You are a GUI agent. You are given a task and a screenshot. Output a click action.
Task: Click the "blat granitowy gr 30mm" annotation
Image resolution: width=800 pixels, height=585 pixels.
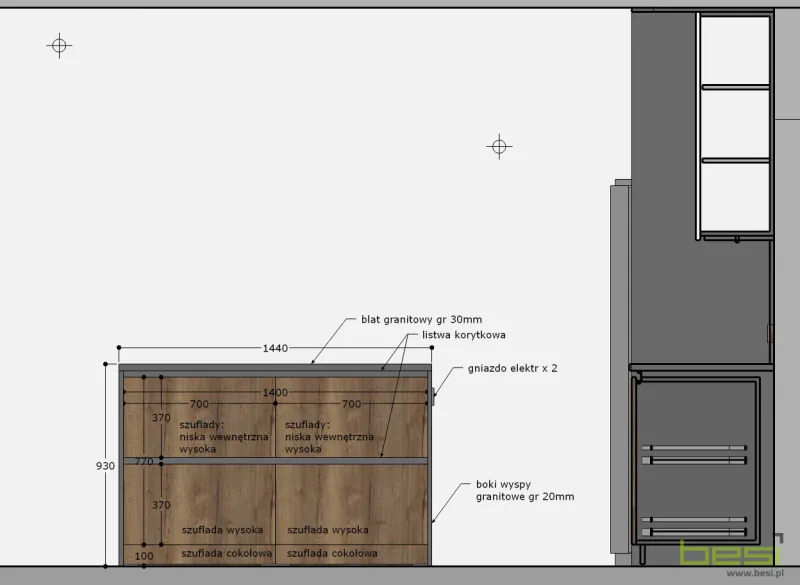tap(421, 320)
